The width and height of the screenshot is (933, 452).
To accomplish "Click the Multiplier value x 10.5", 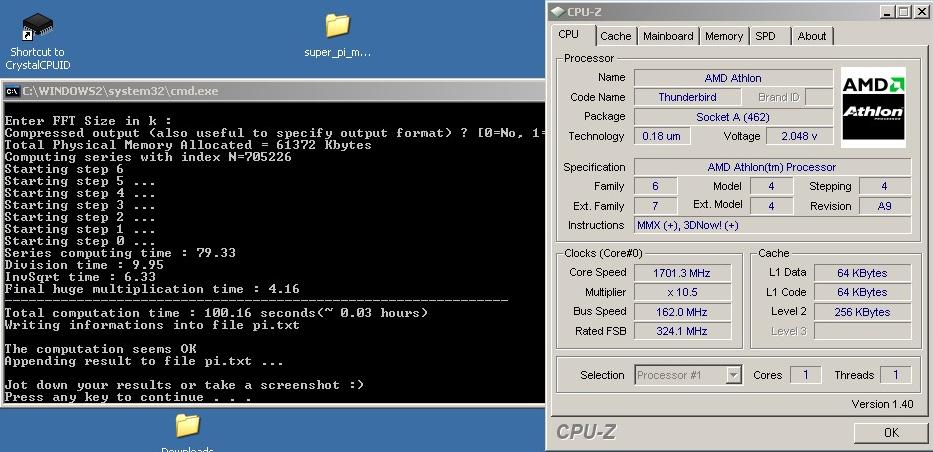I will point(682,292).
